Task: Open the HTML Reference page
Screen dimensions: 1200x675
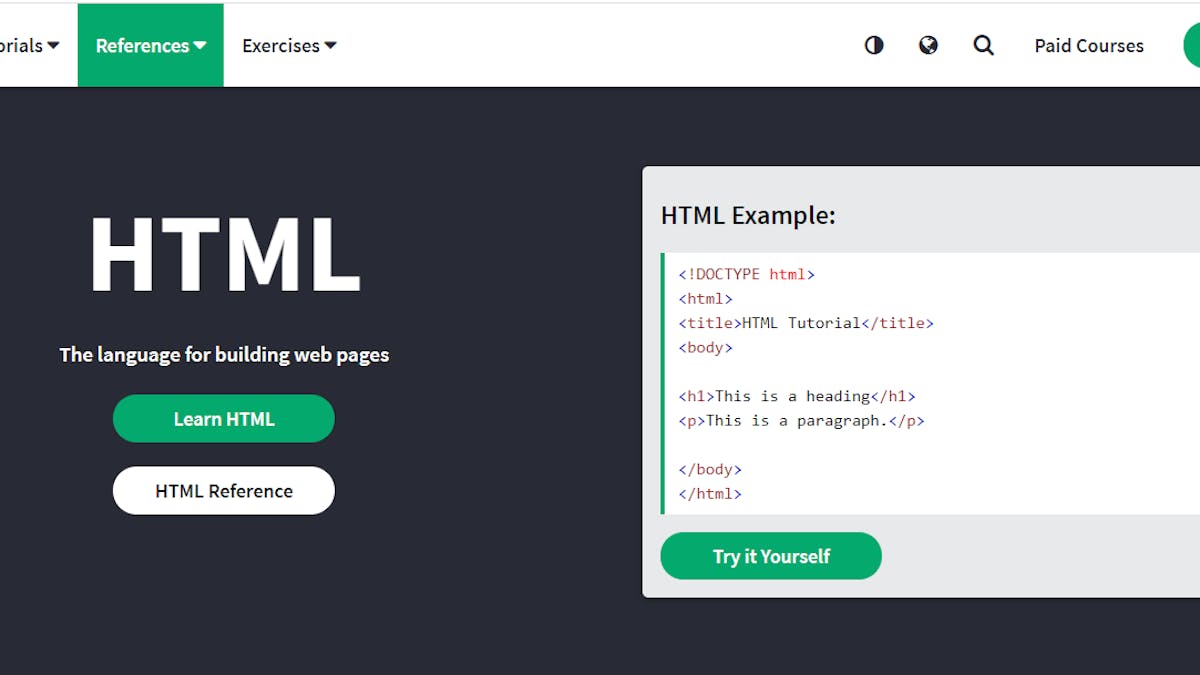Action: (x=223, y=490)
